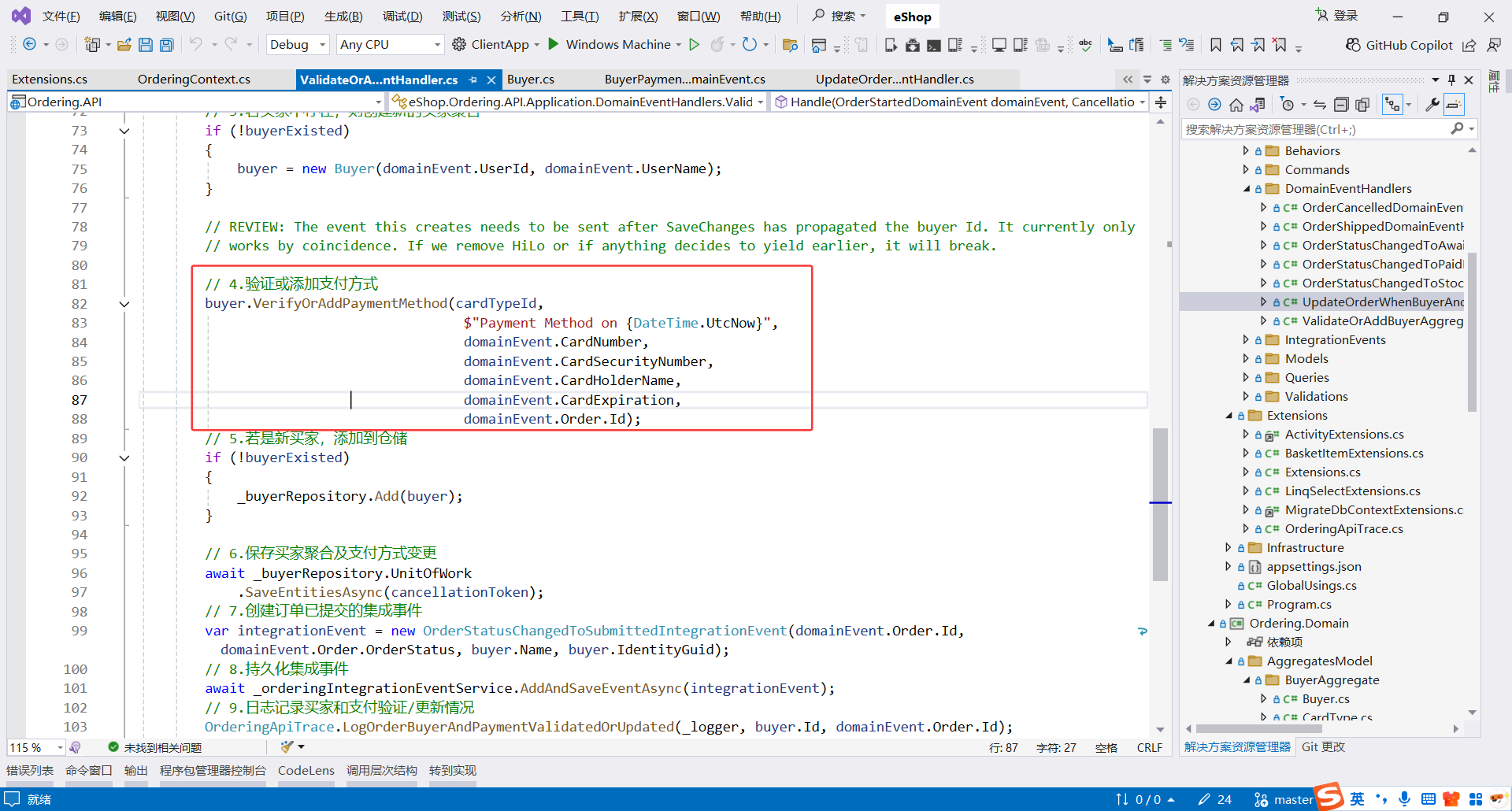Screen dimensions: 1512x811
Task: Click the Share icon next to GitHub Copilot
Action: 1469,45
